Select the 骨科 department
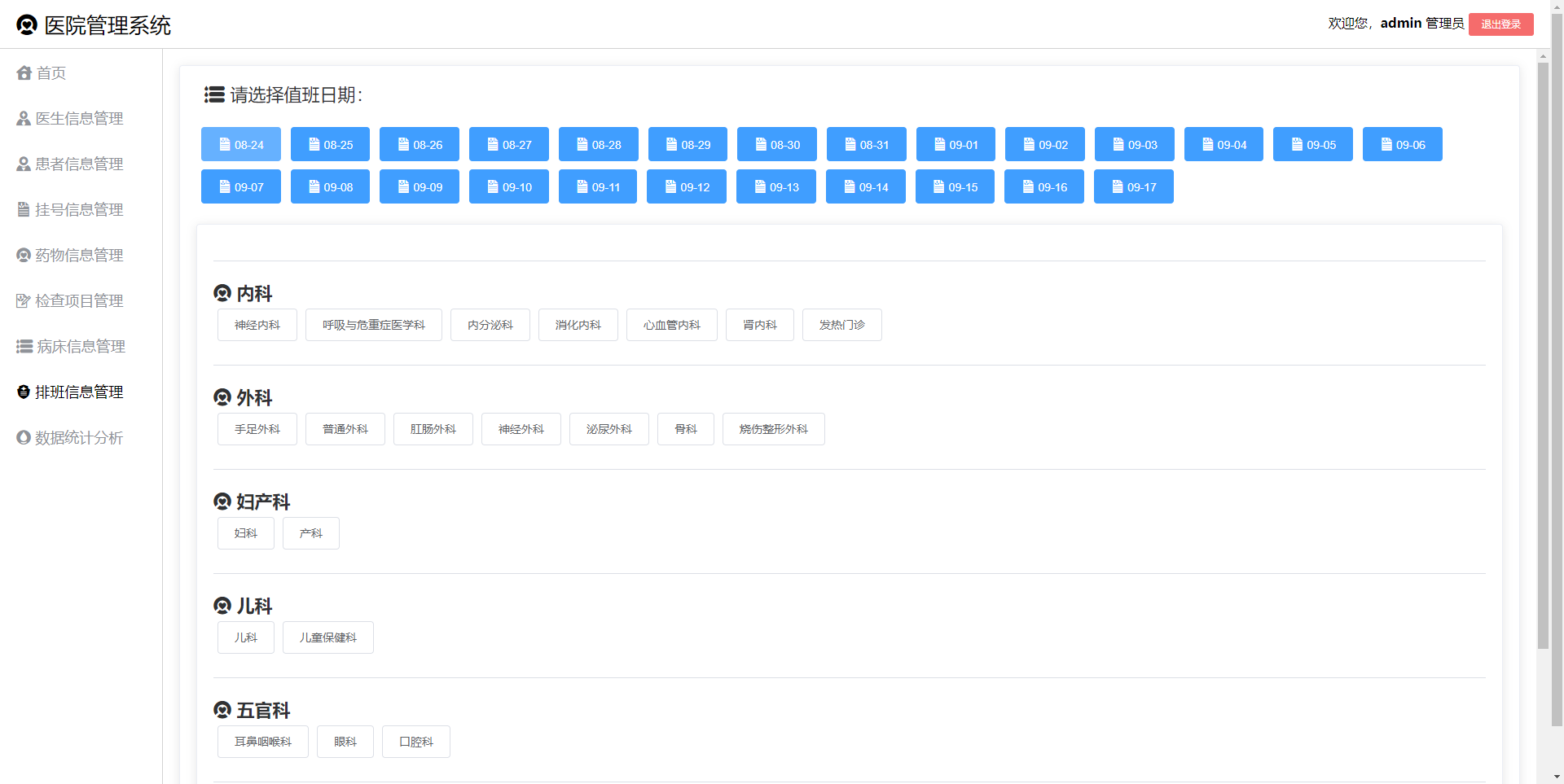1564x784 pixels. [686, 429]
